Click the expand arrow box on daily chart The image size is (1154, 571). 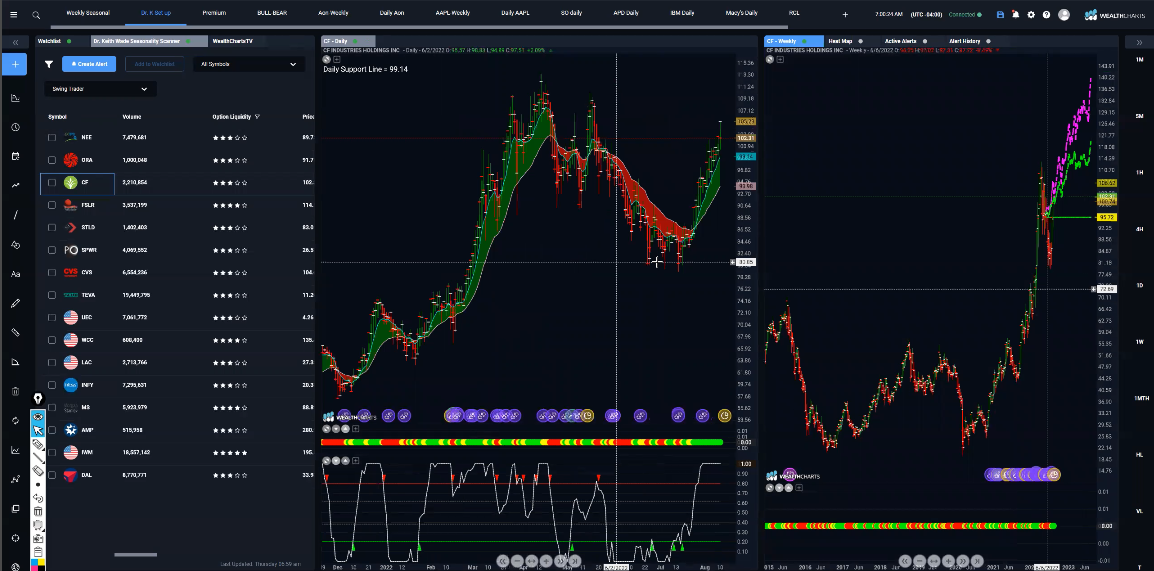[338, 59]
